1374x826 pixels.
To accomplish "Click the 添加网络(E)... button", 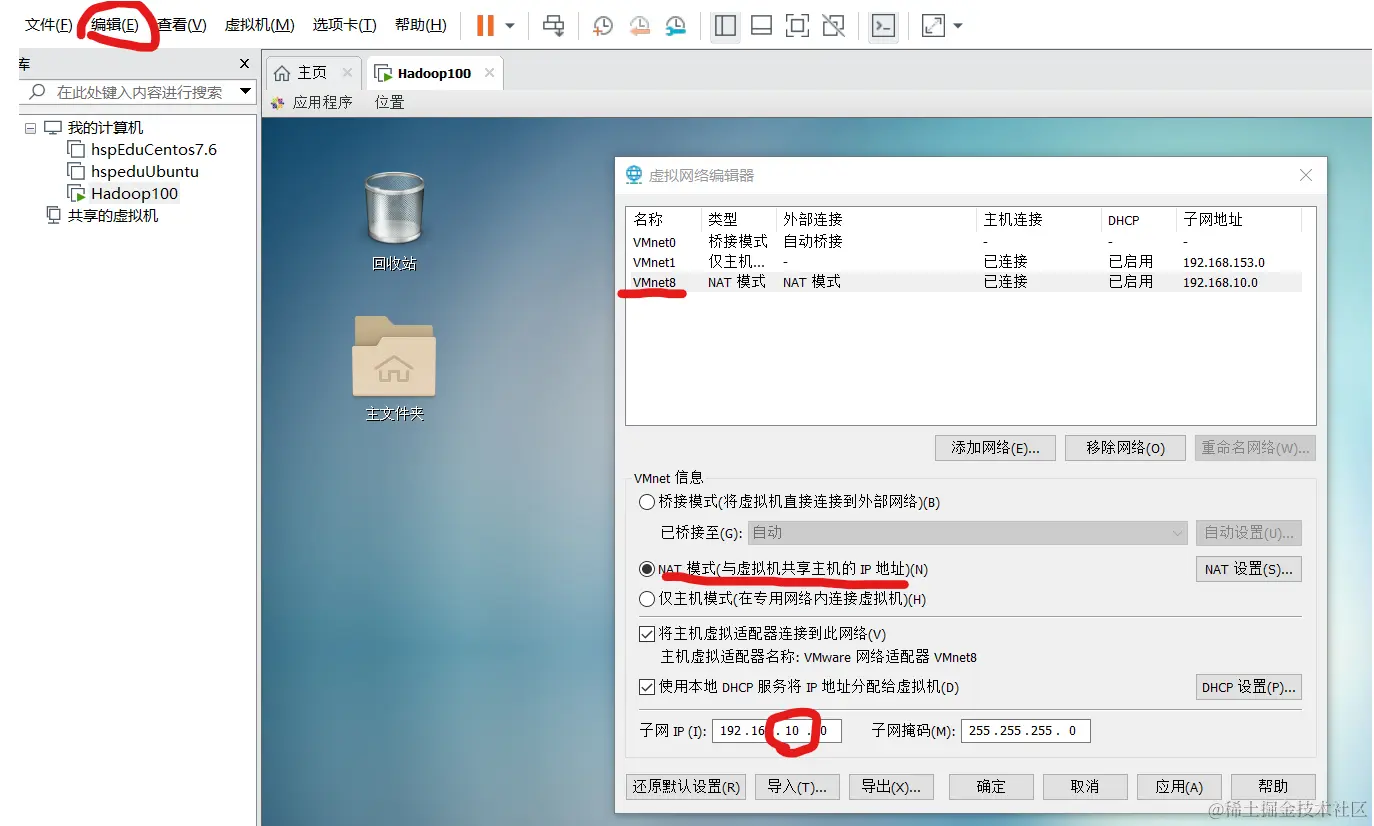I will [x=995, y=448].
